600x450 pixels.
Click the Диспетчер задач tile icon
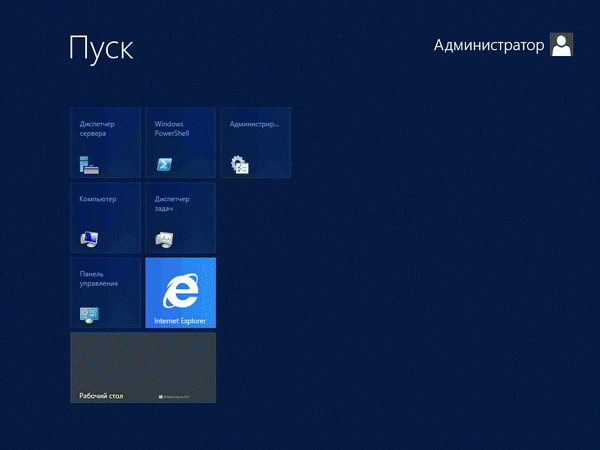[164, 239]
